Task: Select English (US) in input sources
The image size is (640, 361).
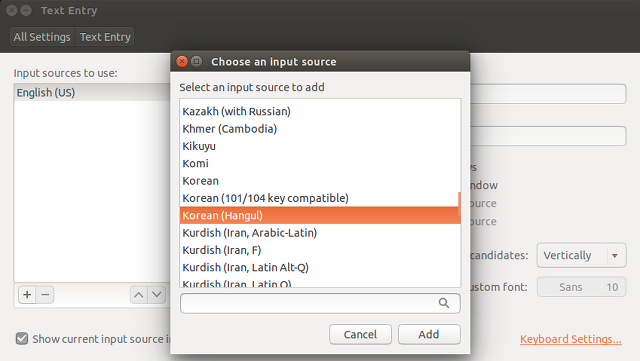Action: pos(92,93)
